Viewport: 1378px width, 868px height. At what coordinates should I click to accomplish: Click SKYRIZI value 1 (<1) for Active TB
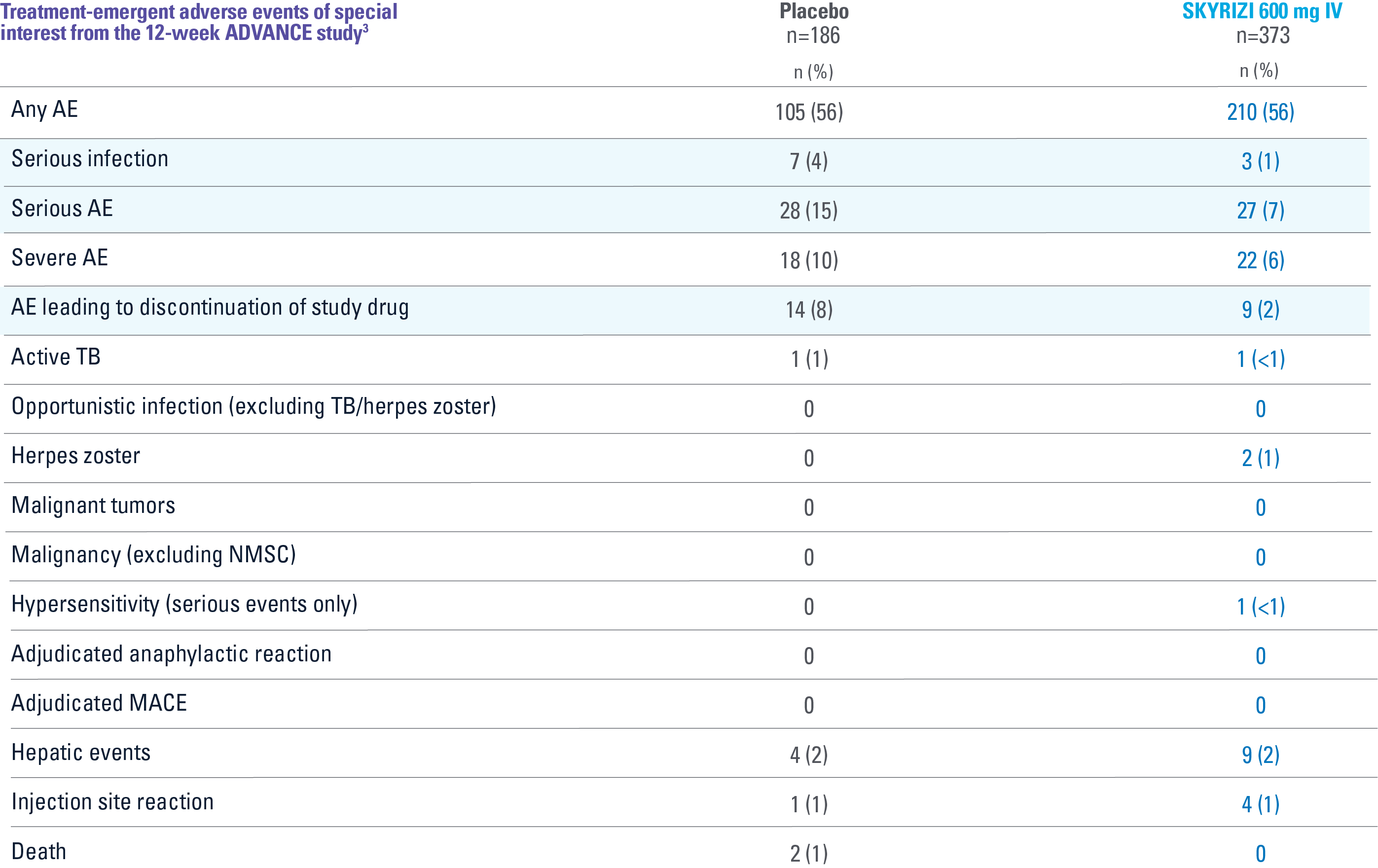click(x=1261, y=360)
